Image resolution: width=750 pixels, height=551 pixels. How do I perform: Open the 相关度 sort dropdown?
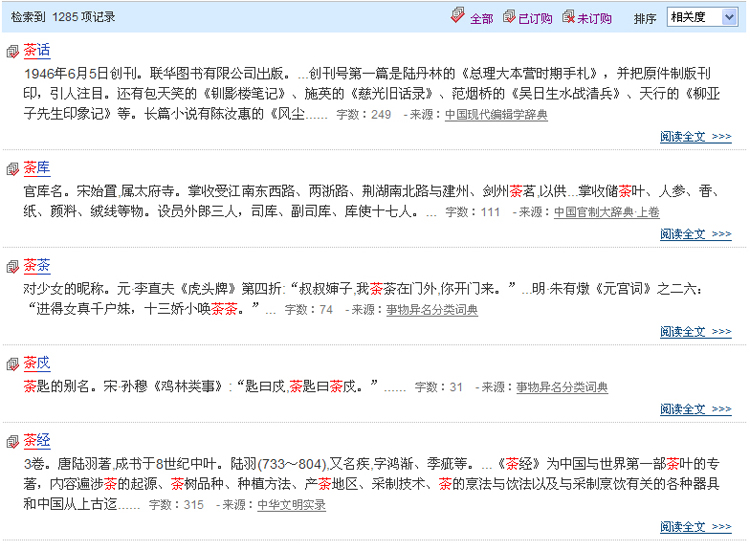tap(701, 17)
